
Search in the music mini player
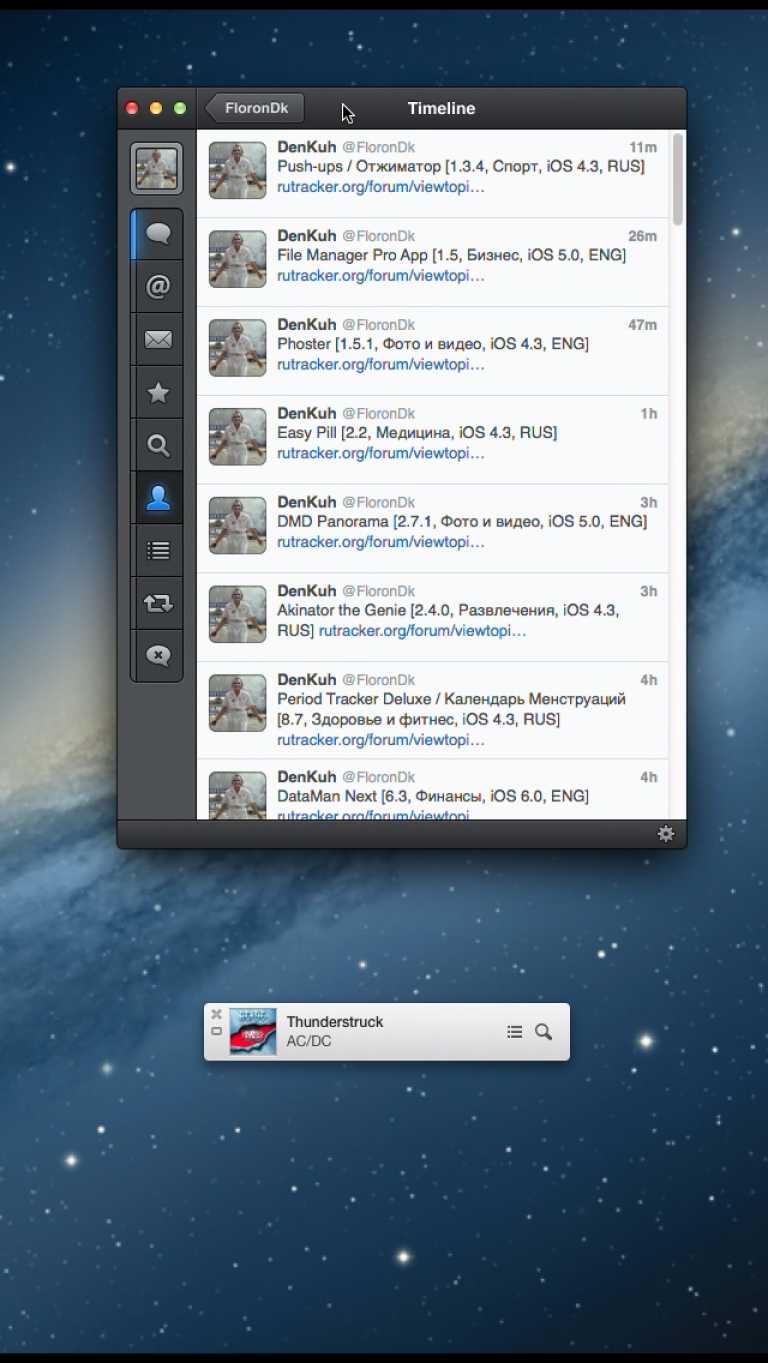(543, 1032)
